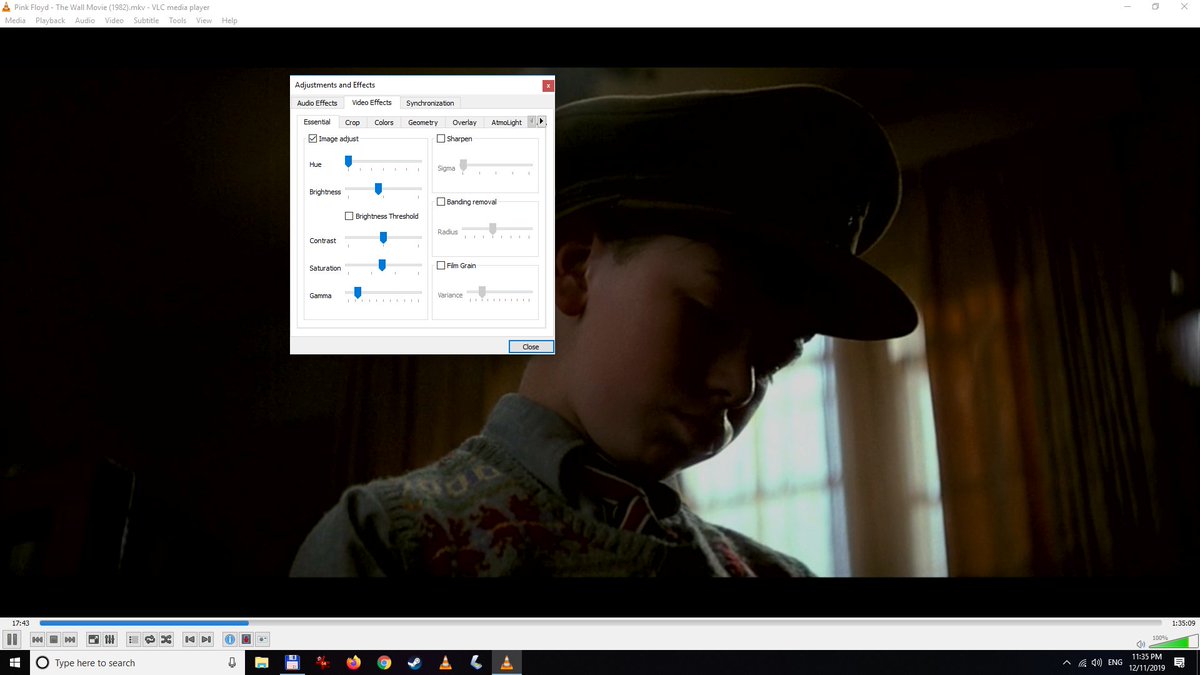Open Steam from the taskbar
Screen dimensions: 1200x675
pyautogui.click(x=414, y=662)
